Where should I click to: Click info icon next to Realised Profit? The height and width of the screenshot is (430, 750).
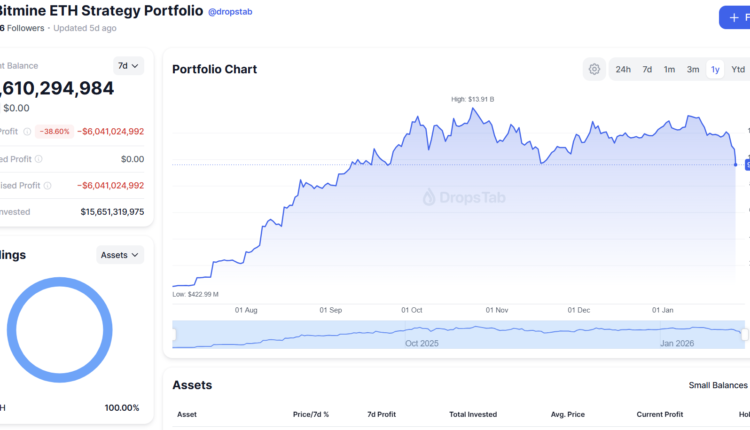coord(38,158)
